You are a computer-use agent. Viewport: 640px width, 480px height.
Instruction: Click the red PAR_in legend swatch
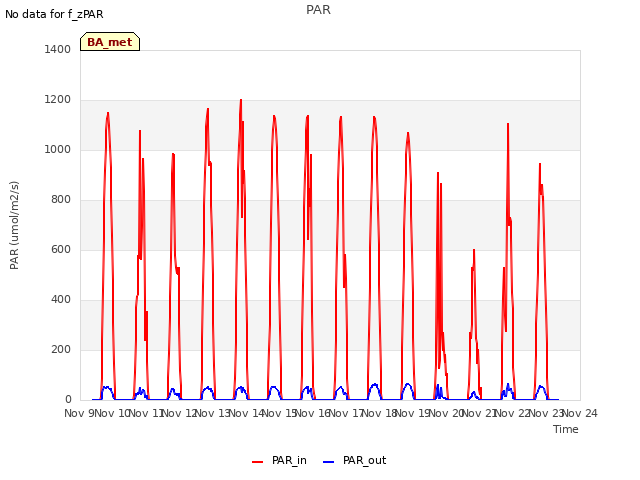258,462
